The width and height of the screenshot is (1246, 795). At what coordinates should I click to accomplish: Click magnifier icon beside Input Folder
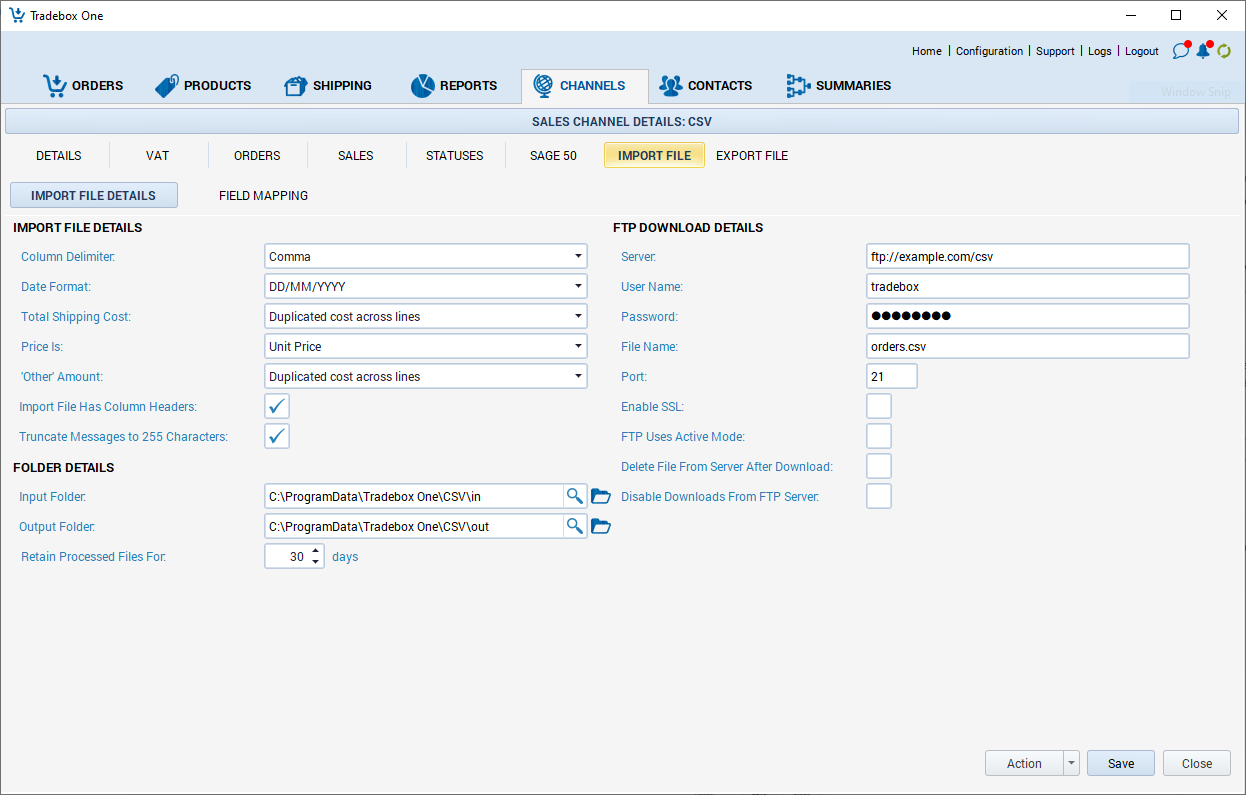[x=575, y=496]
